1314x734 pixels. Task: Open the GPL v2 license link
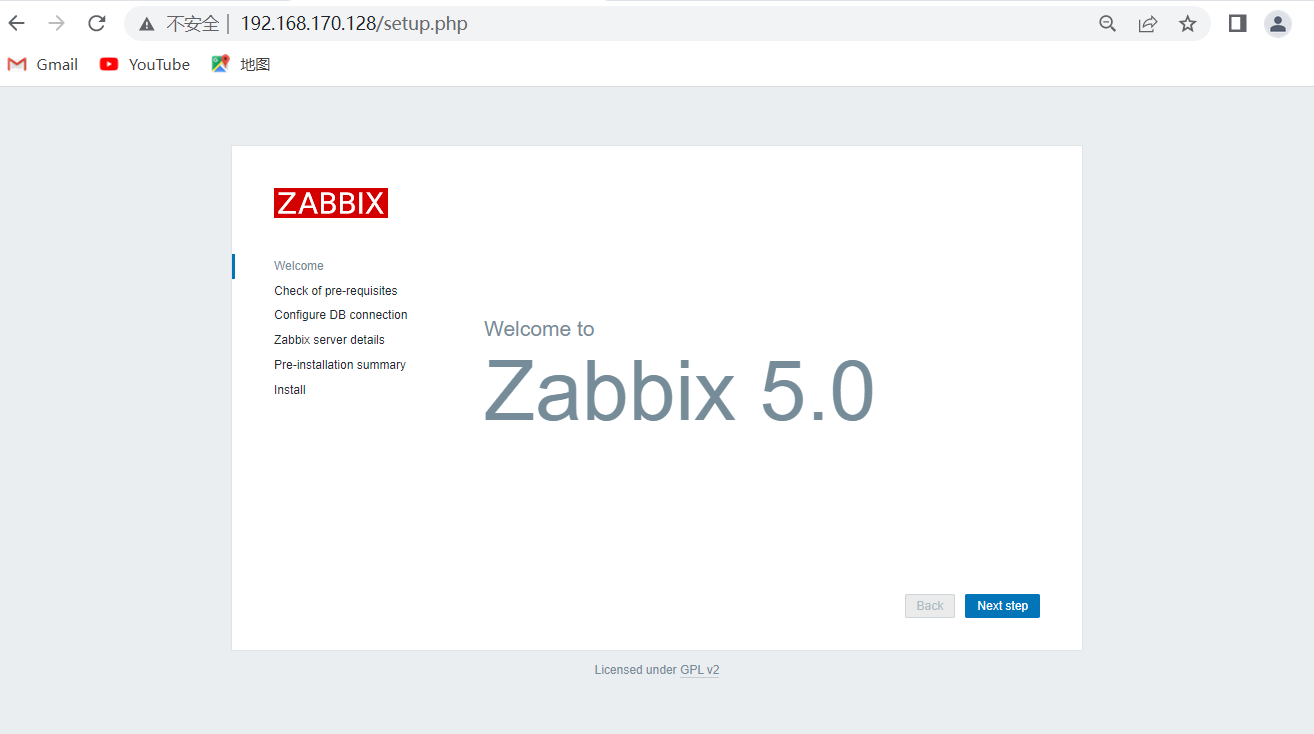point(699,670)
